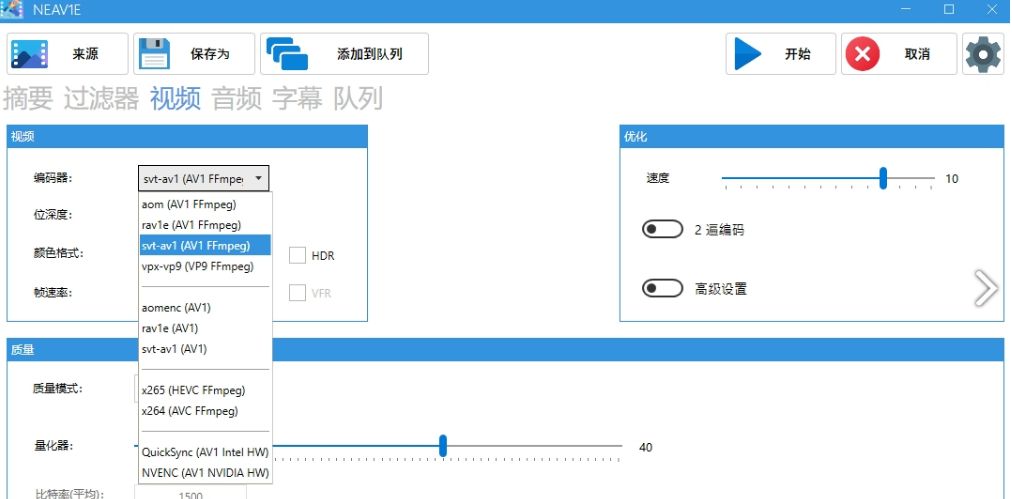Image resolution: width=1012 pixels, height=499 pixels.
Task: Go to the 字幕 tab
Action: coord(298,98)
